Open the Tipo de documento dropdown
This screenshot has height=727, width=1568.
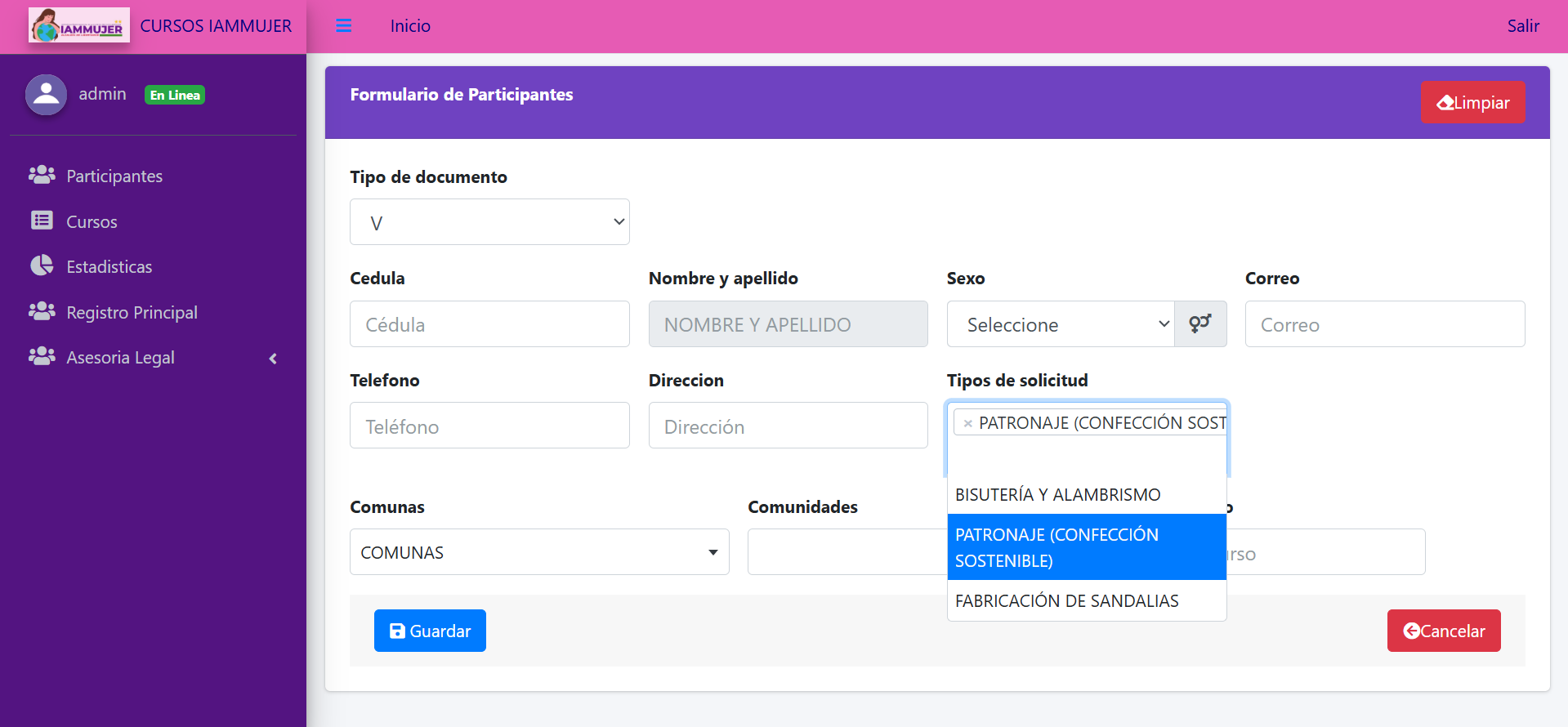coord(489,222)
